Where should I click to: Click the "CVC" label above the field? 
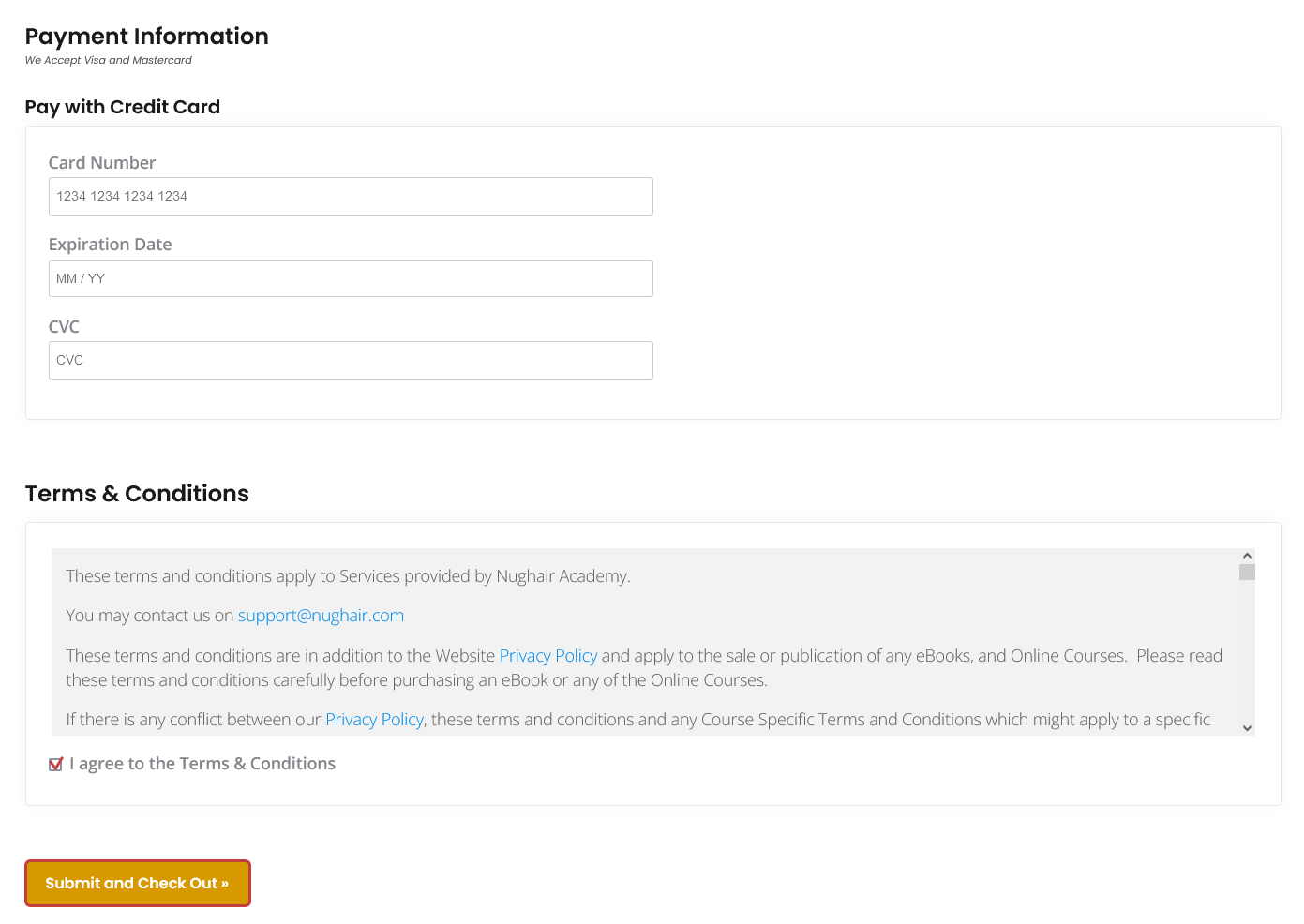(x=64, y=327)
